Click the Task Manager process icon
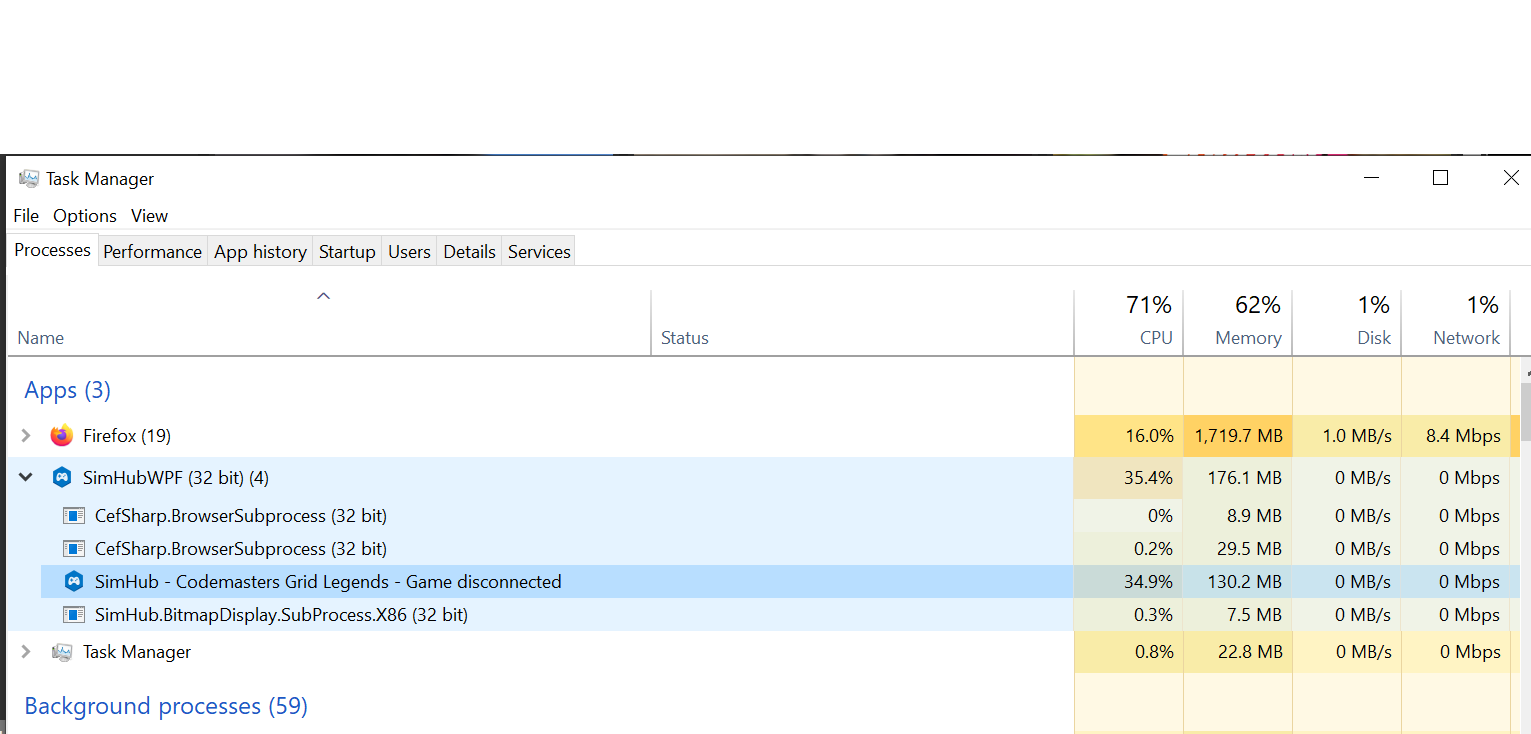This screenshot has height=734, width=1531. coord(62,651)
